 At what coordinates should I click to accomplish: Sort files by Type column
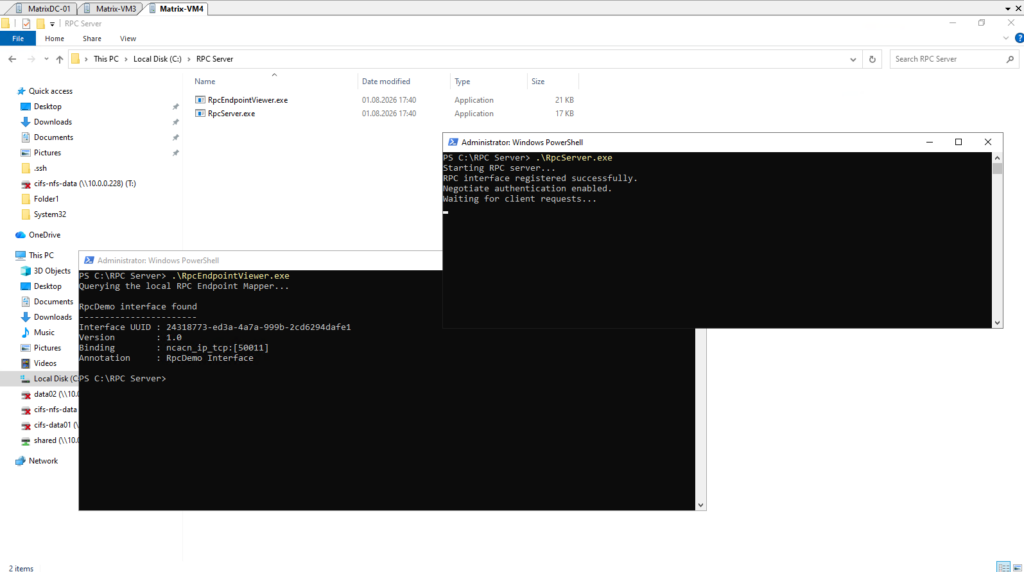[462, 81]
